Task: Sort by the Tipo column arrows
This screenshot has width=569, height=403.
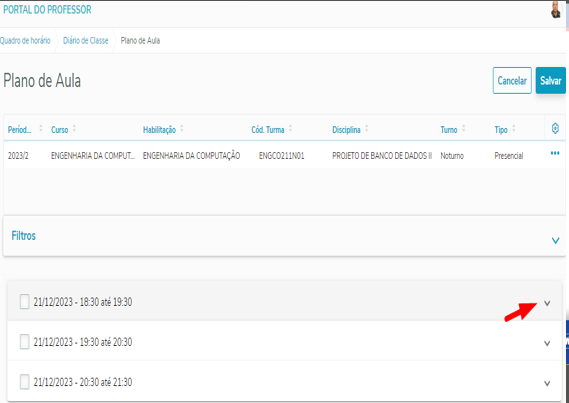Action: (513, 129)
